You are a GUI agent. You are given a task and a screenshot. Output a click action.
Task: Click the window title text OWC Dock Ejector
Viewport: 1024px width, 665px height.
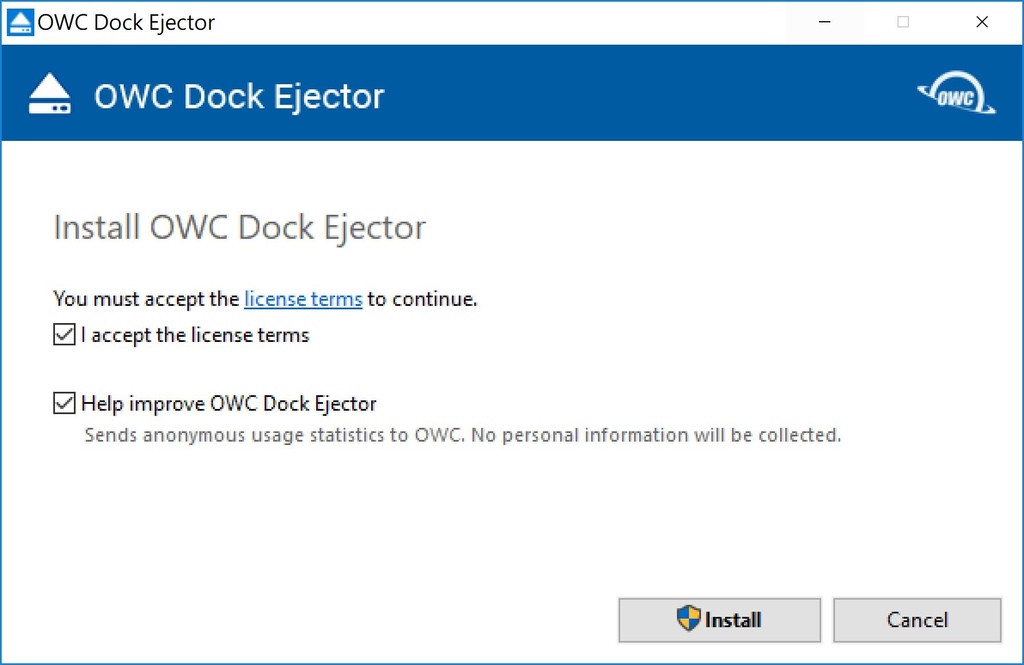(x=126, y=22)
